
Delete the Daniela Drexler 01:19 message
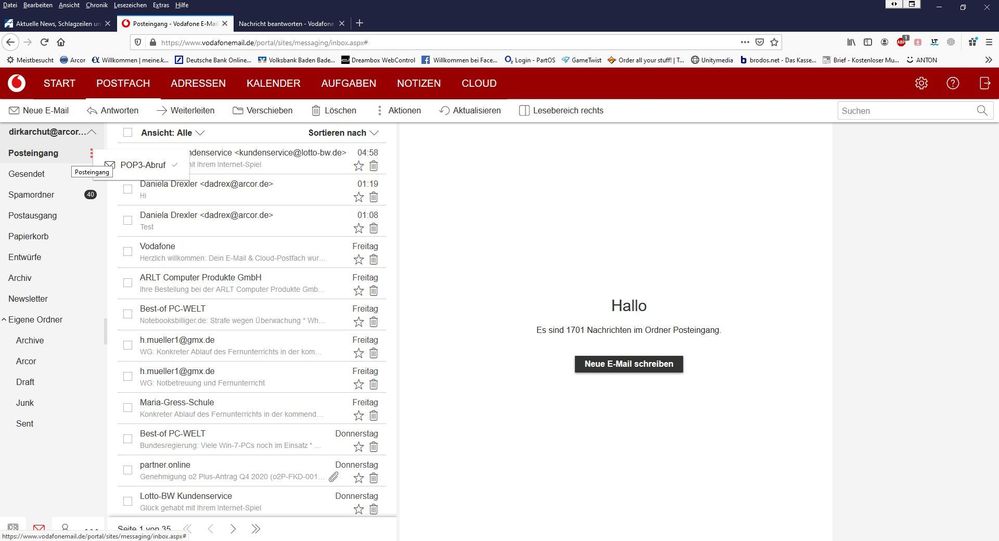coord(373,197)
